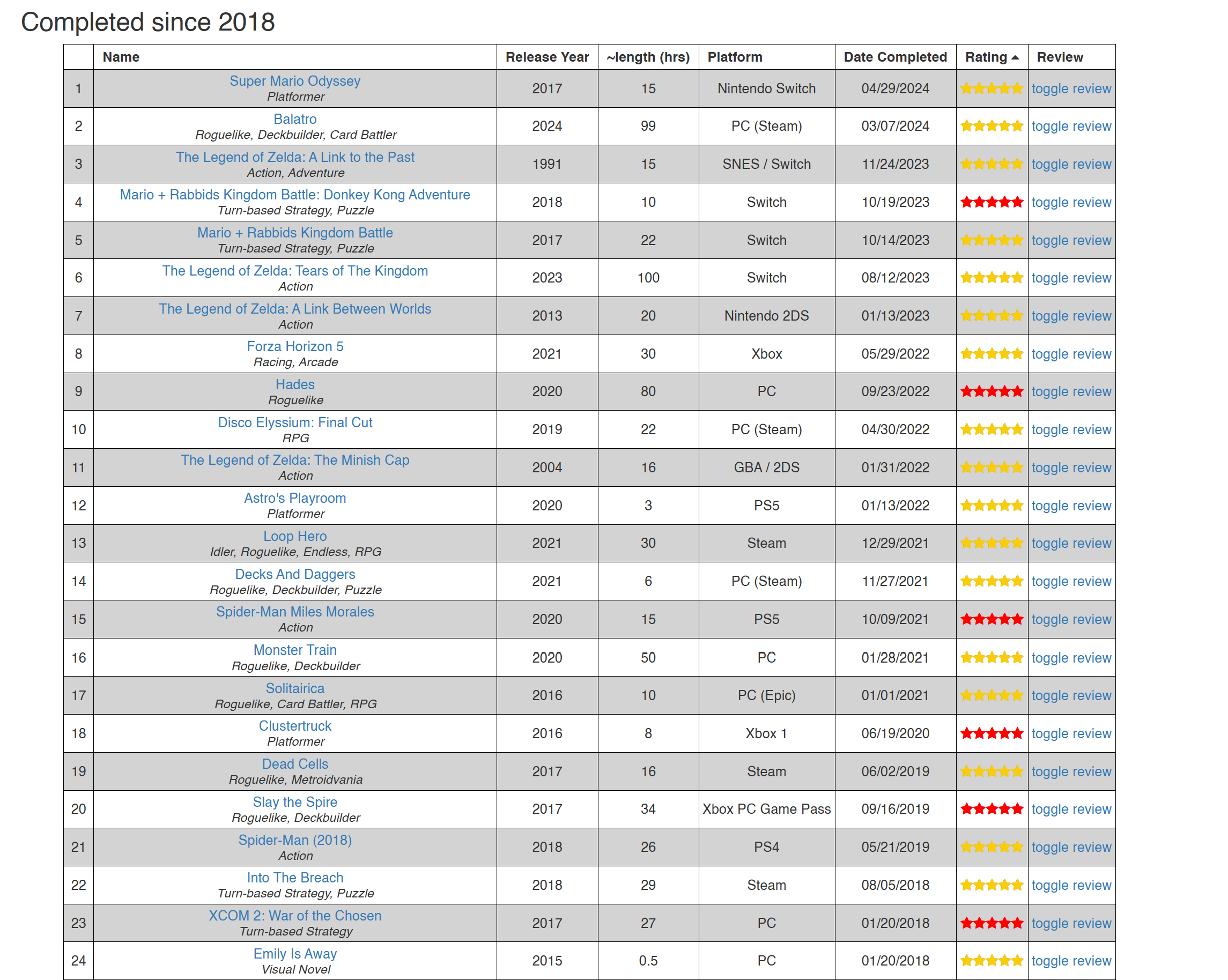The image size is (1228, 980).
Task: Click red stars in Slay the Spire row
Action: tap(991, 808)
